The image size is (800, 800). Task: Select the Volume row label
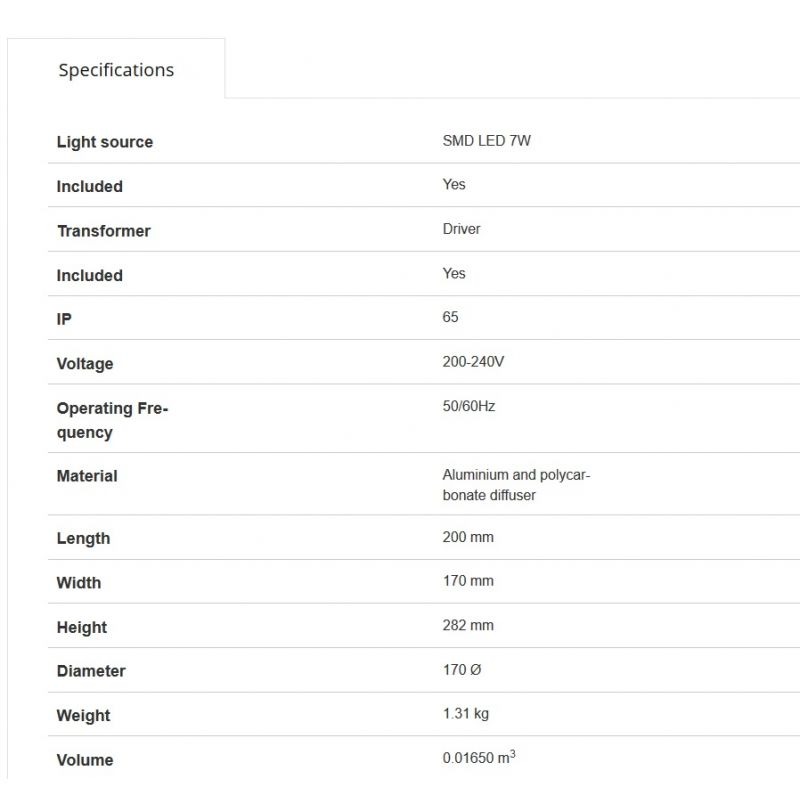[85, 760]
